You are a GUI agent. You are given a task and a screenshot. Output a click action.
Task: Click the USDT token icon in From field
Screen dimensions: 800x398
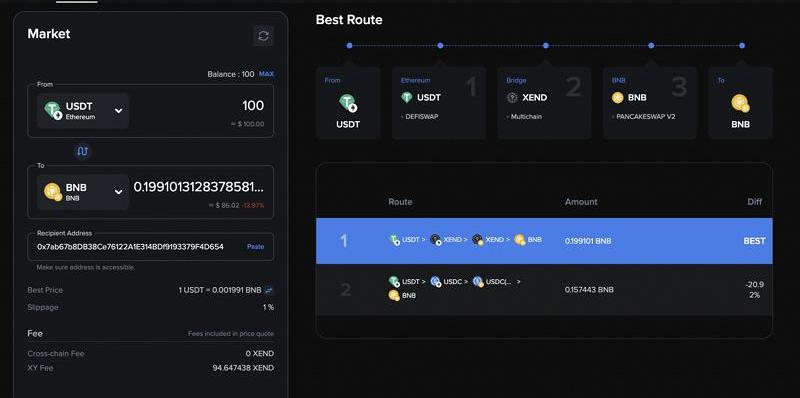click(x=53, y=110)
